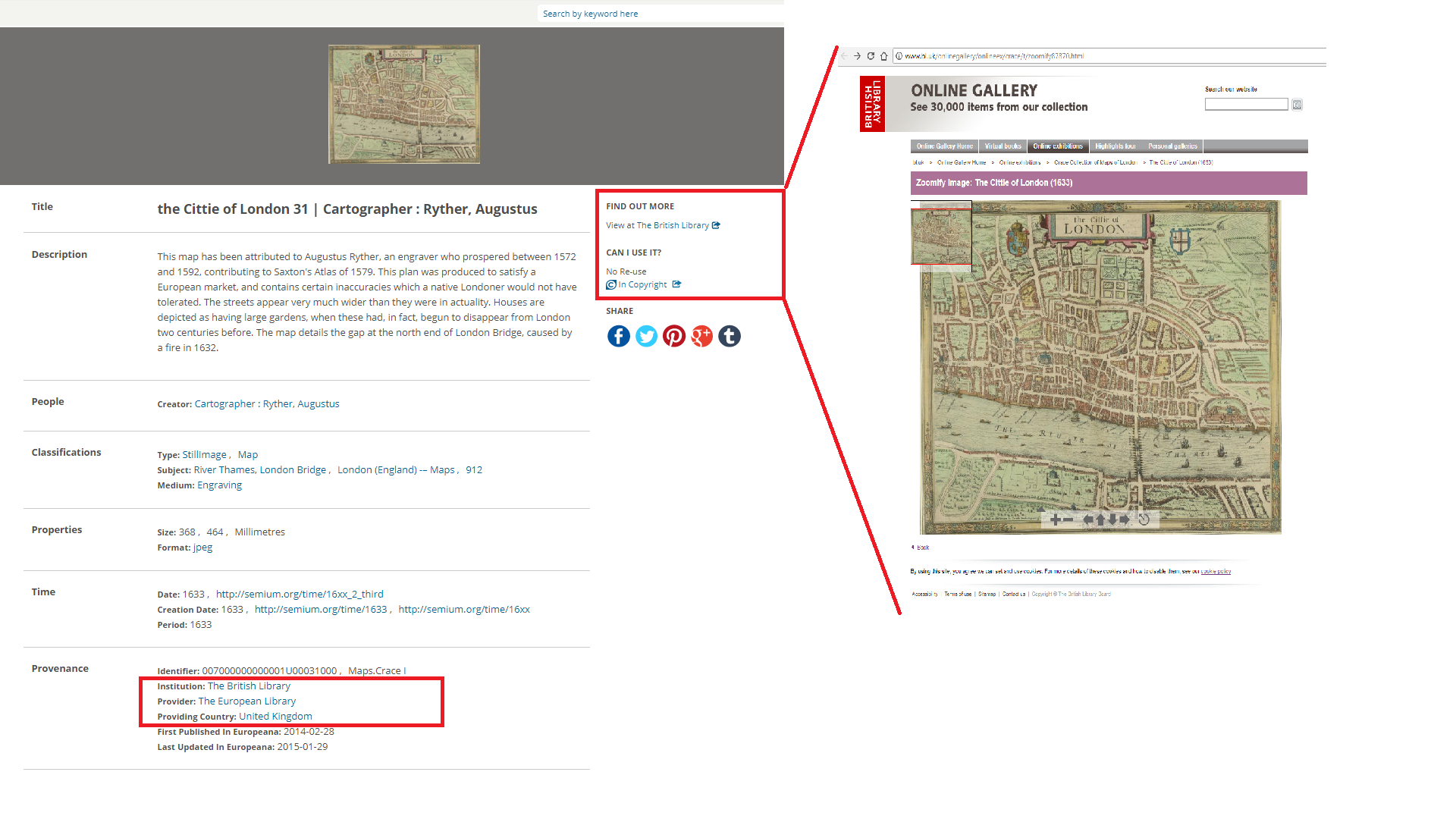1456x819 pixels.
Task: Open semium.org/time/16xx_2_third link
Action: [x=300, y=595]
